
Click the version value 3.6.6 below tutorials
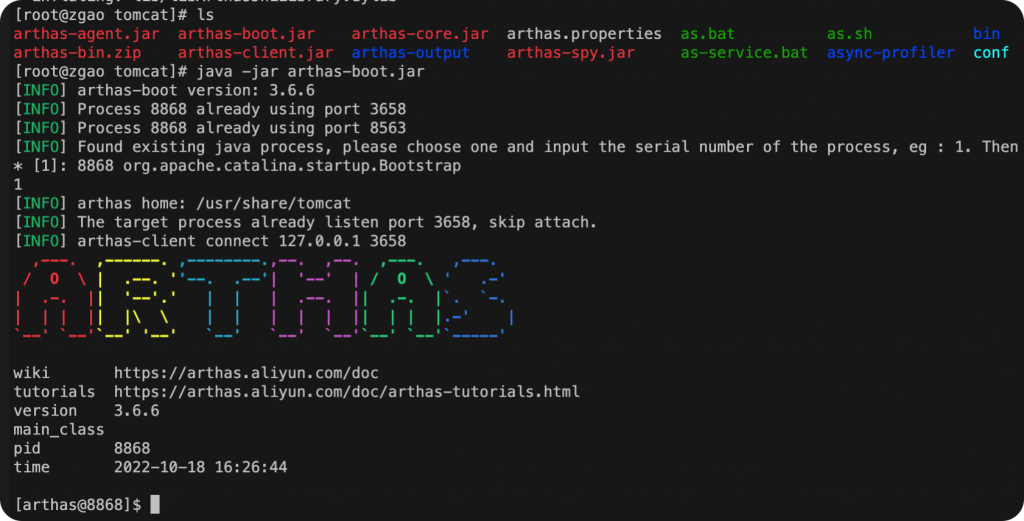136,410
